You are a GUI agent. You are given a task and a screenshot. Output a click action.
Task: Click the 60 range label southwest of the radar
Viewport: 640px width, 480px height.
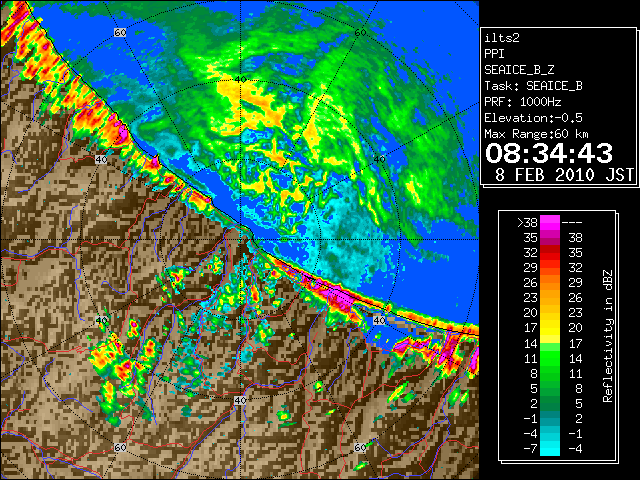pos(120,447)
